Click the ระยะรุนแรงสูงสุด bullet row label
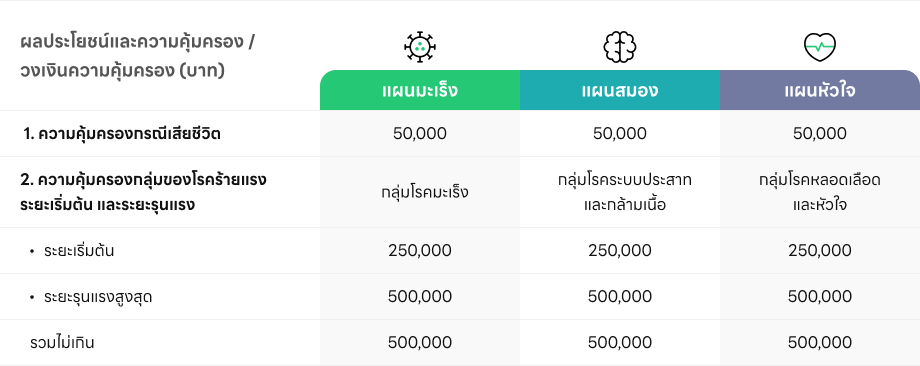920x366 pixels. [98, 297]
